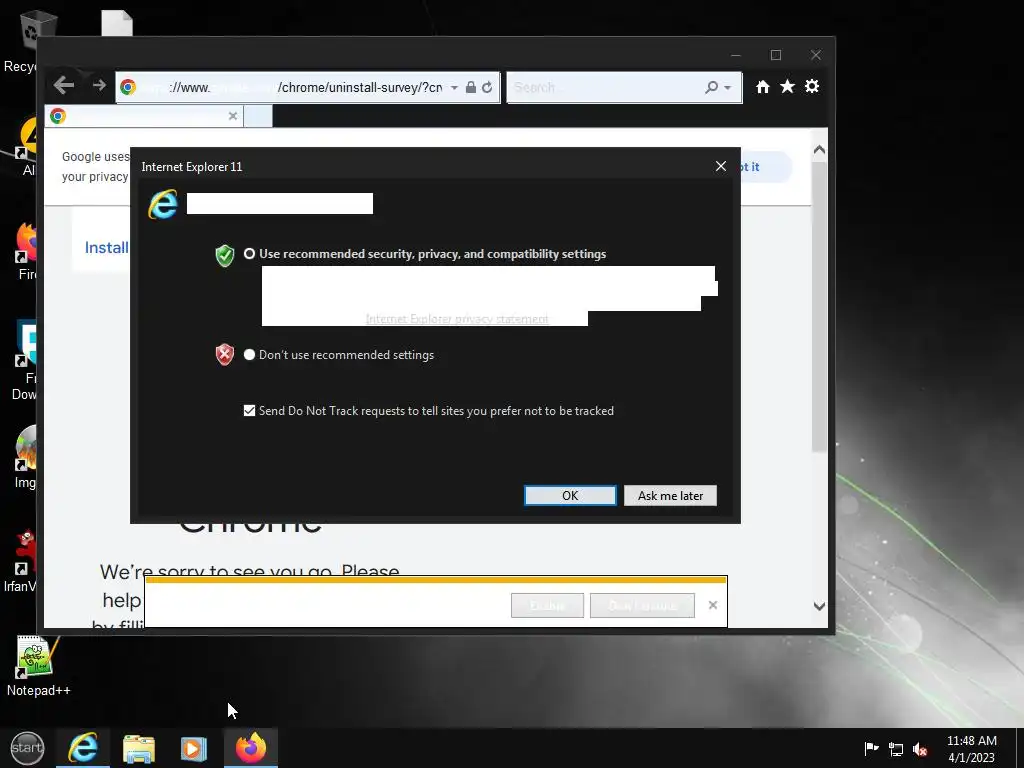Click the browser Back arrow button
This screenshot has height=768, width=1024.
63,86
